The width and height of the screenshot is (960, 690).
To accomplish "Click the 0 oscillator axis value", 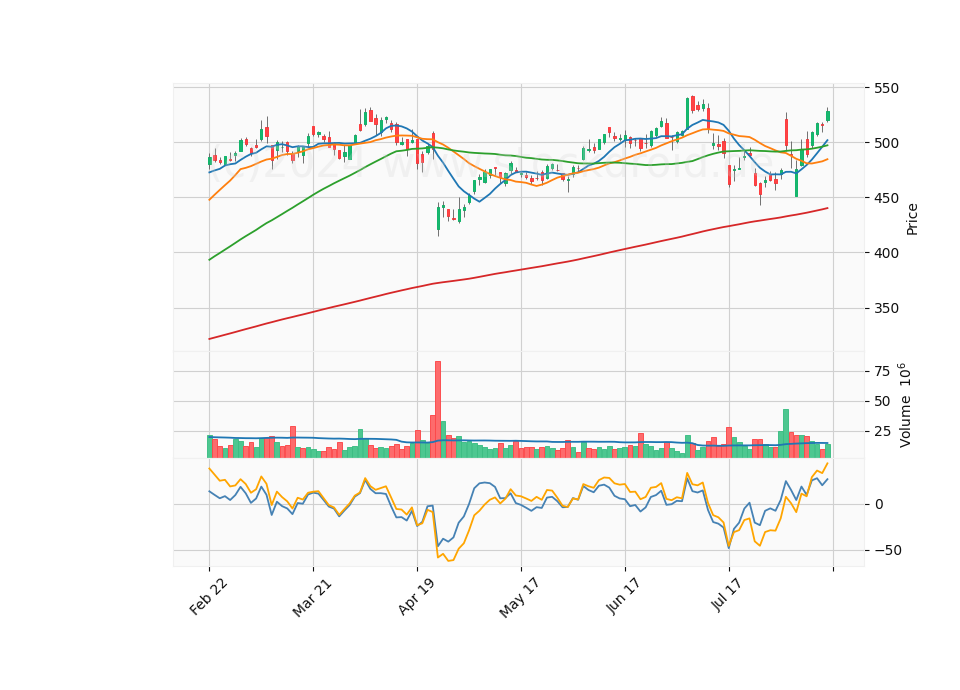I will click(879, 504).
